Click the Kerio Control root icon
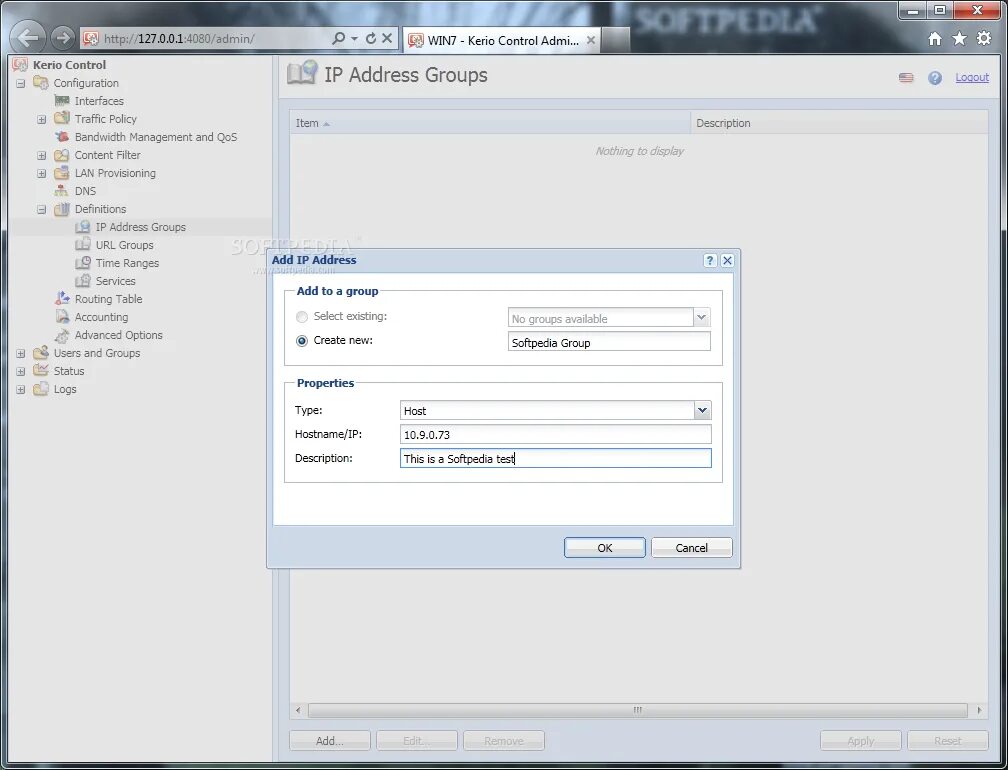This screenshot has height=770, width=1008. (x=21, y=64)
